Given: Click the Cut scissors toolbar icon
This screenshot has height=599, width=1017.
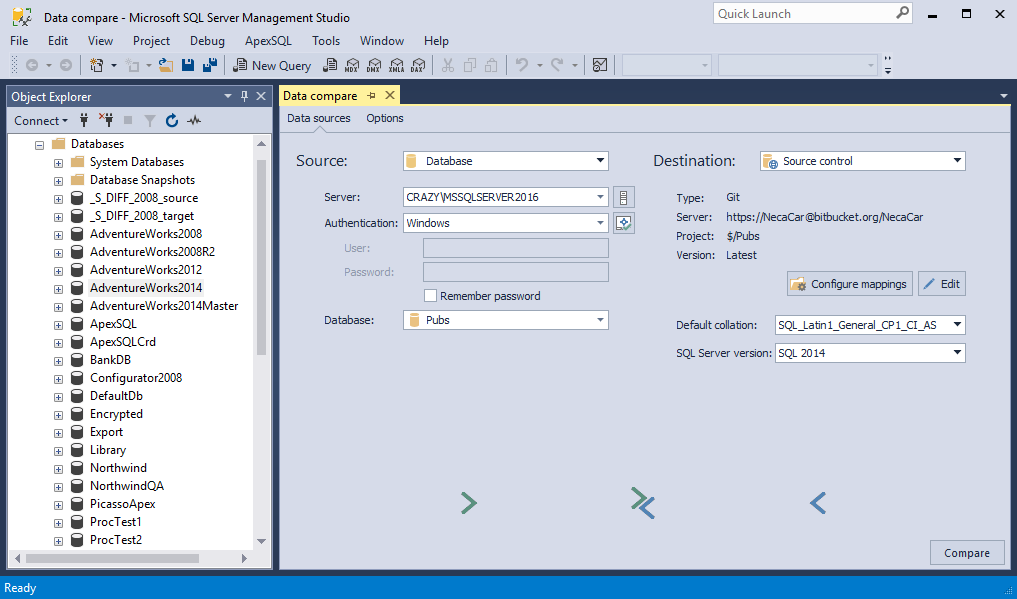Looking at the screenshot, I should (448, 65).
